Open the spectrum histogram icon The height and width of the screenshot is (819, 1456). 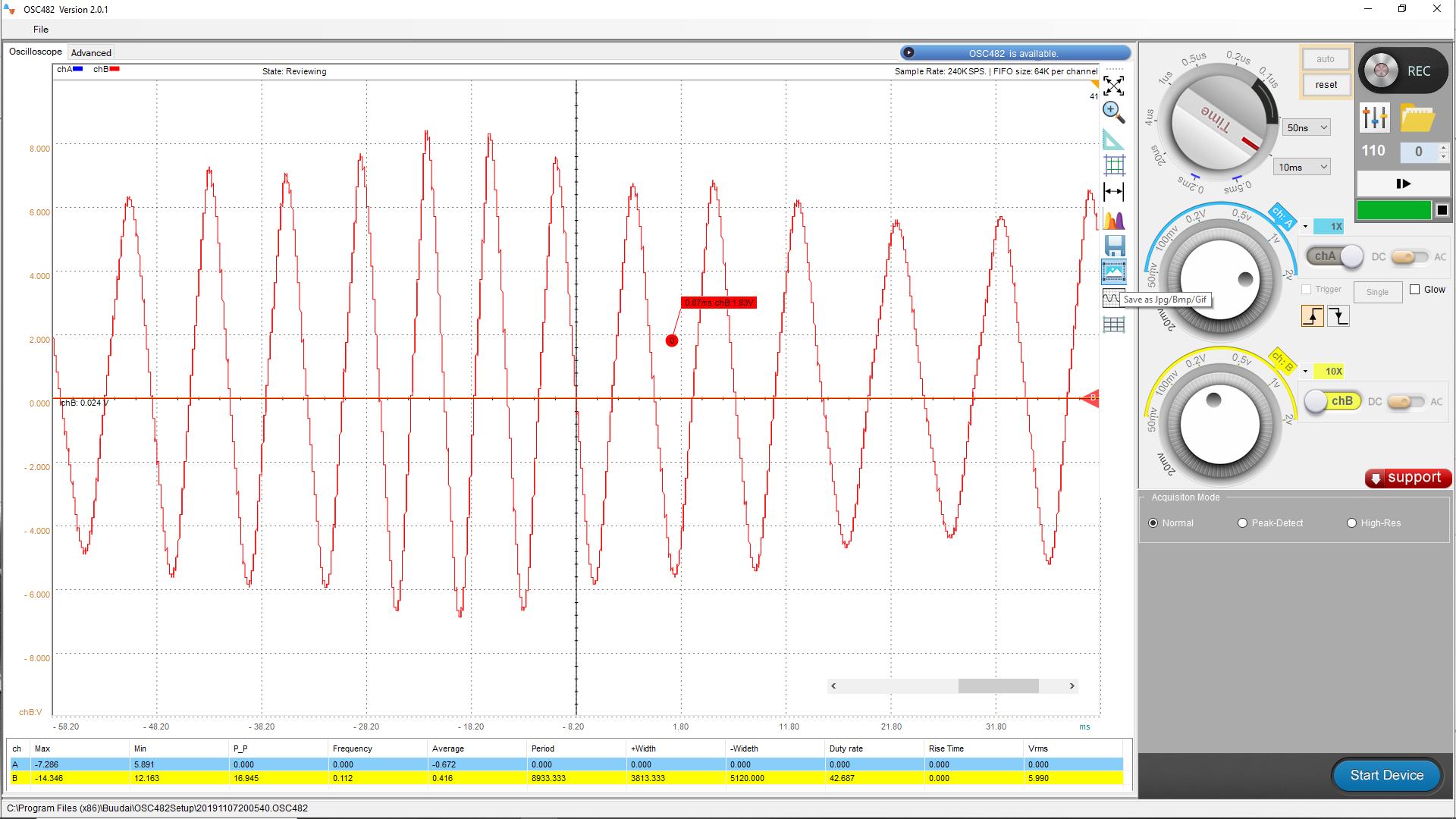[1113, 220]
